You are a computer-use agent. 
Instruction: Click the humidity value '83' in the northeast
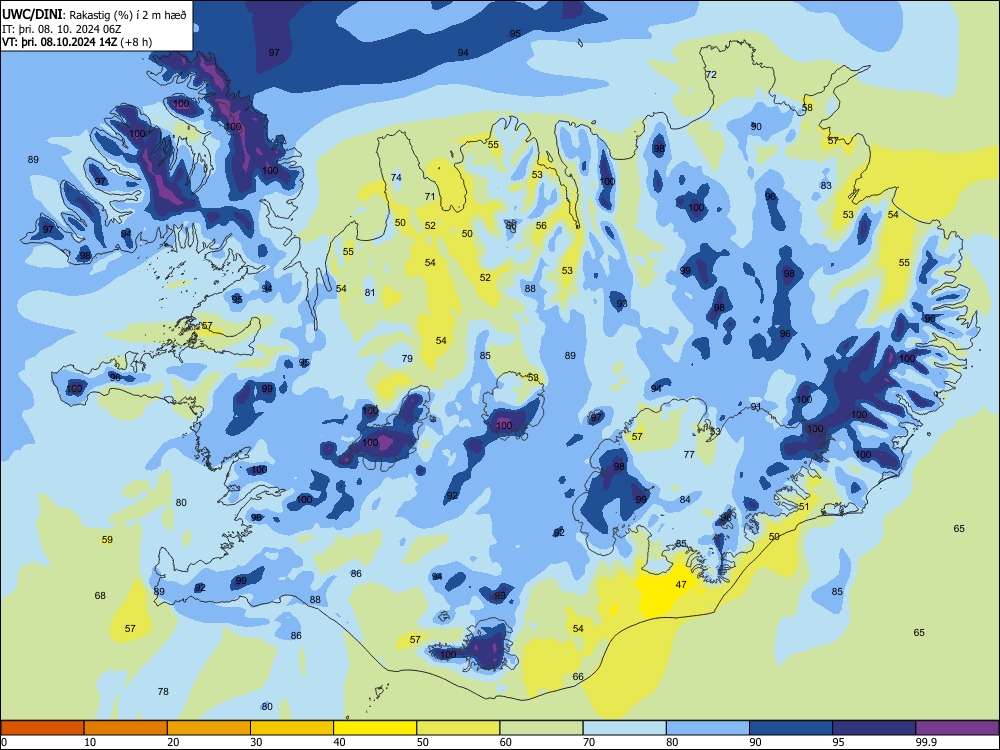point(826,186)
